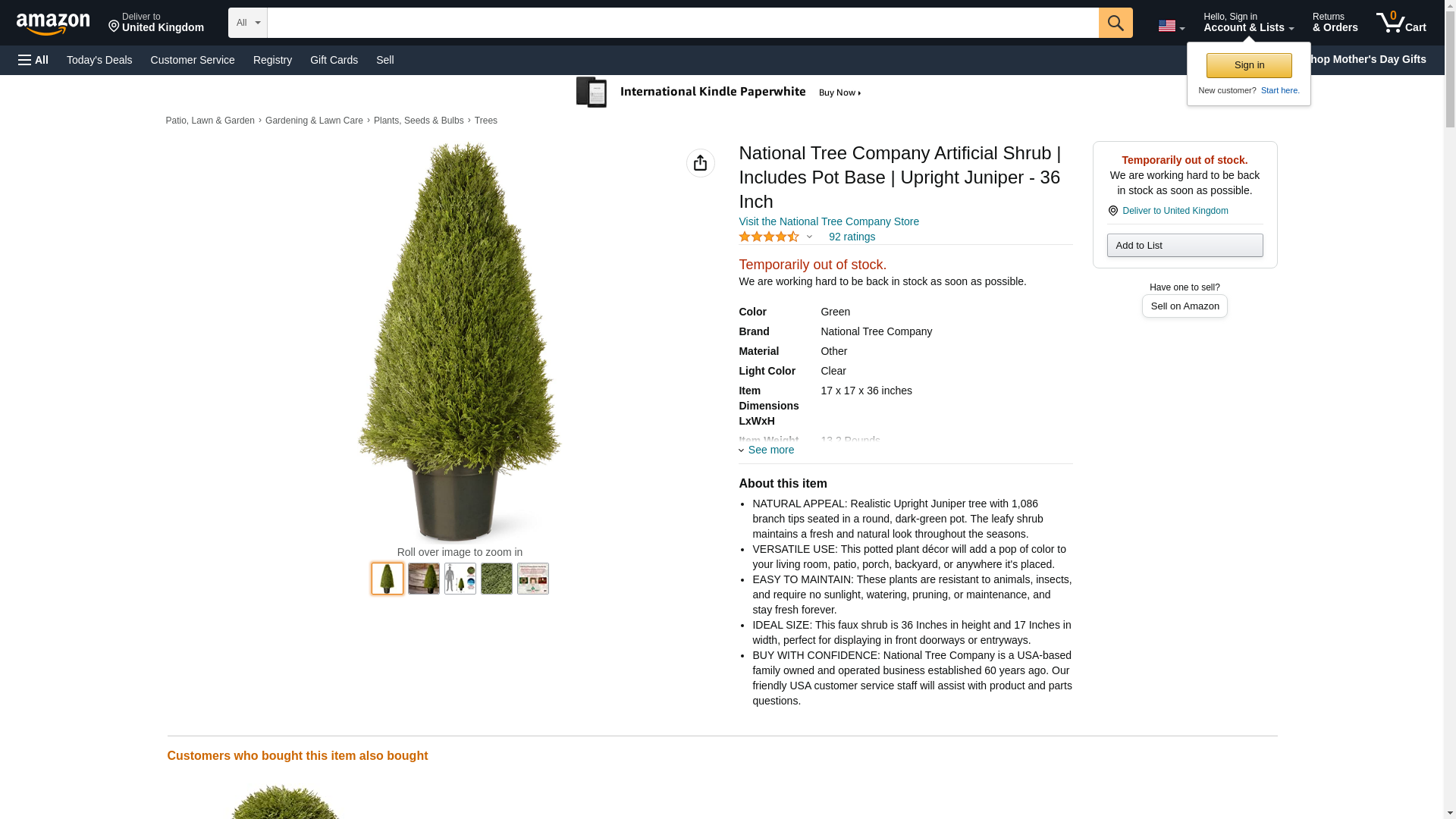The height and width of the screenshot is (819, 1456).
Task: Click into the Amazon search field
Action: pos(682,23)
